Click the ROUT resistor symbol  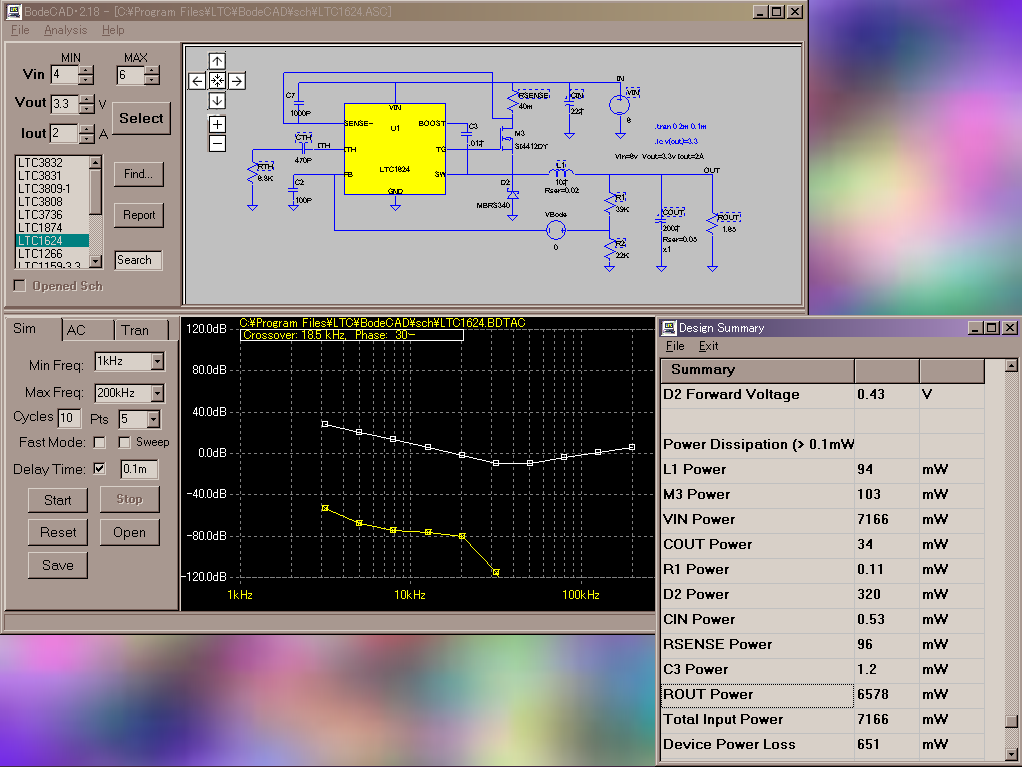point(712,224)
